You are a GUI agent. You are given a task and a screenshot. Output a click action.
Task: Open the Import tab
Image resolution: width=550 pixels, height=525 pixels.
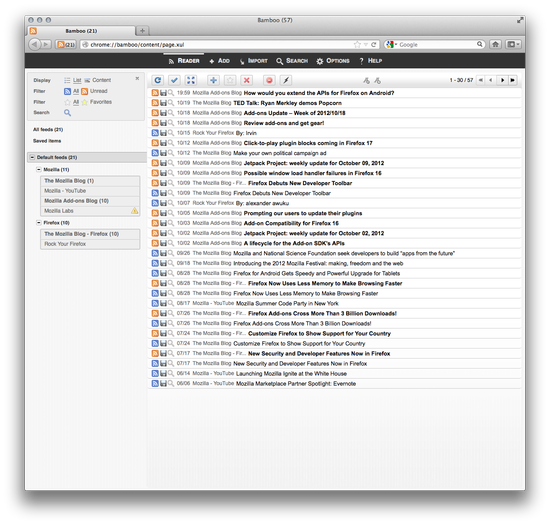click(x=254, y=61)
